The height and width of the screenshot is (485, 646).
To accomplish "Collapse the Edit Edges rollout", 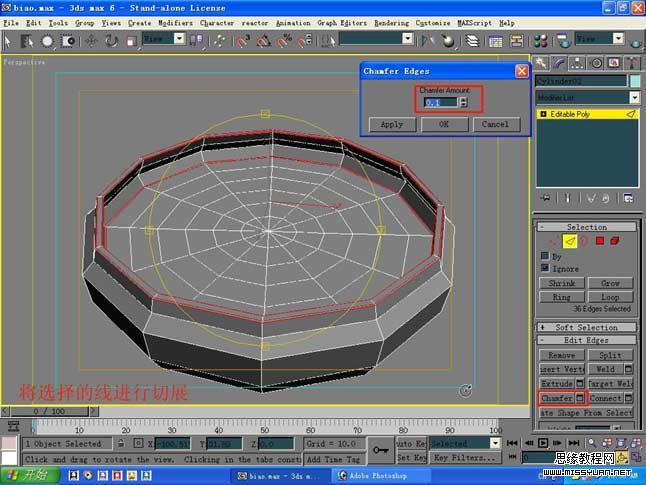I will [587, 340].
